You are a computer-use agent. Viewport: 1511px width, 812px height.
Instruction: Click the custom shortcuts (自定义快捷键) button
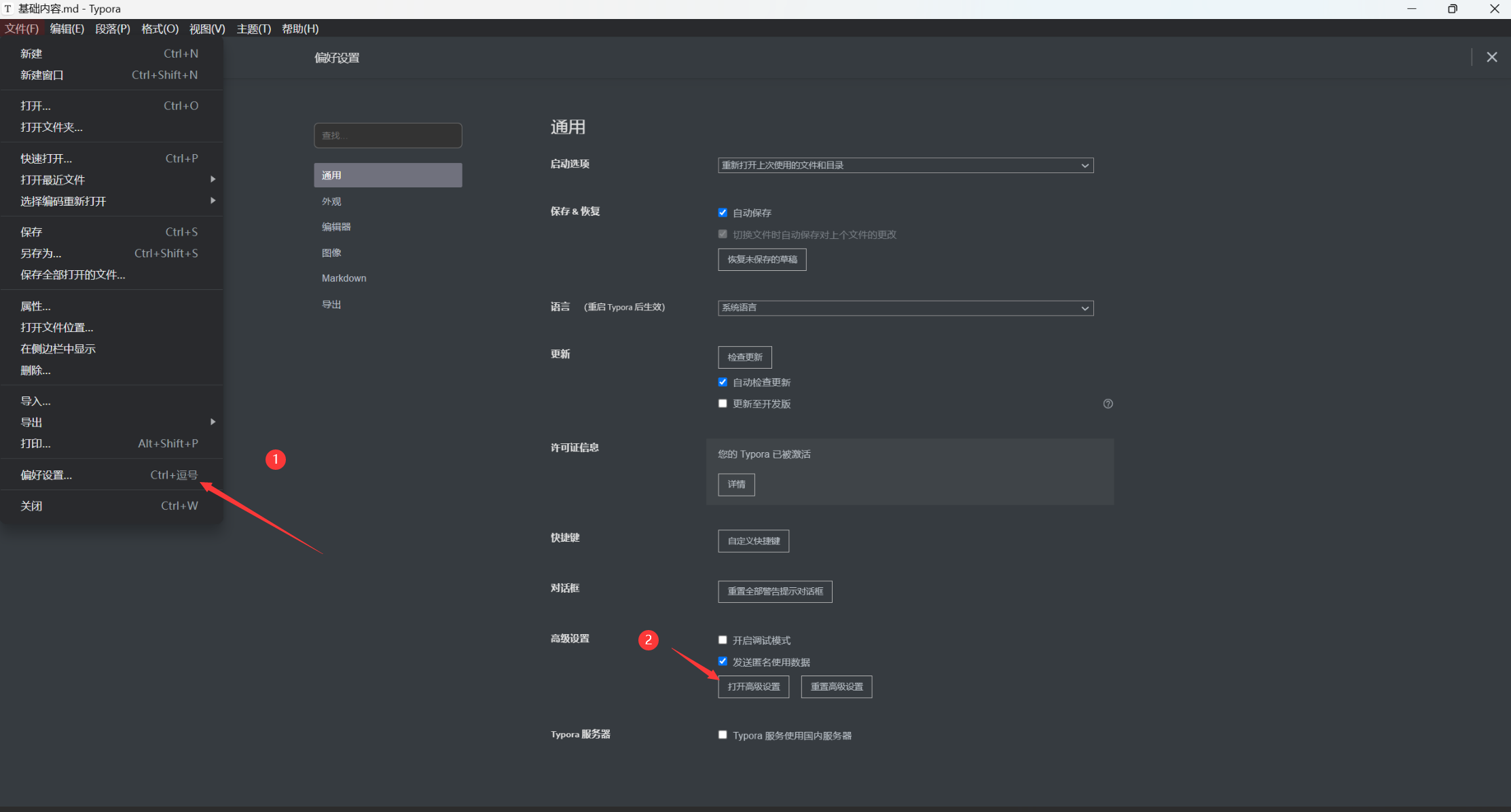pos(753,541)
